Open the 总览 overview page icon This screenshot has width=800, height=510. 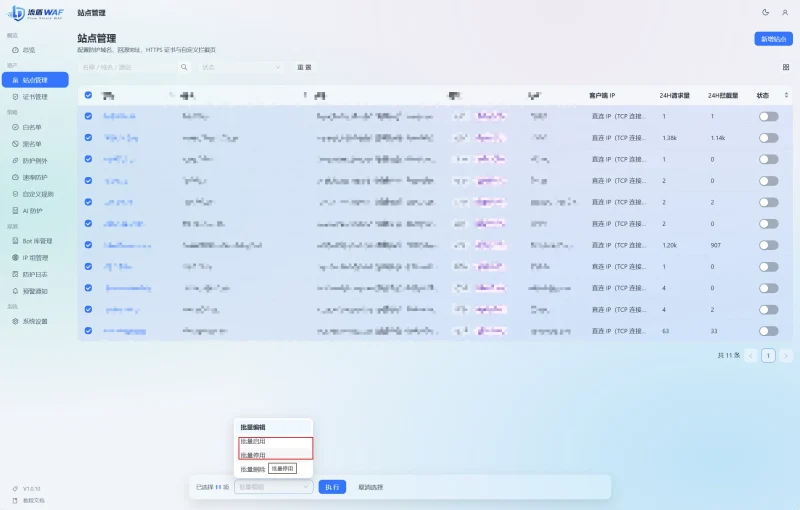point(15,50)
